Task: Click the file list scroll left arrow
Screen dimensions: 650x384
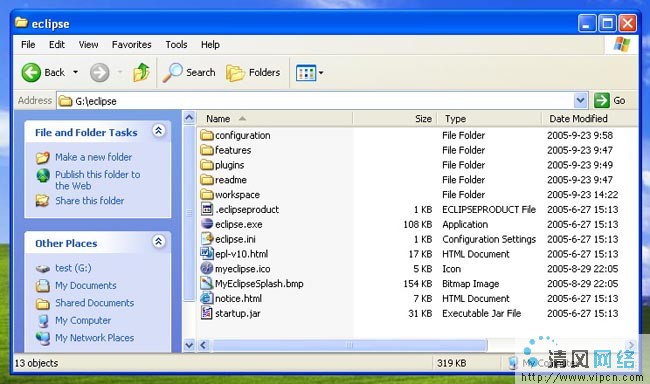Action: [203, 345]
